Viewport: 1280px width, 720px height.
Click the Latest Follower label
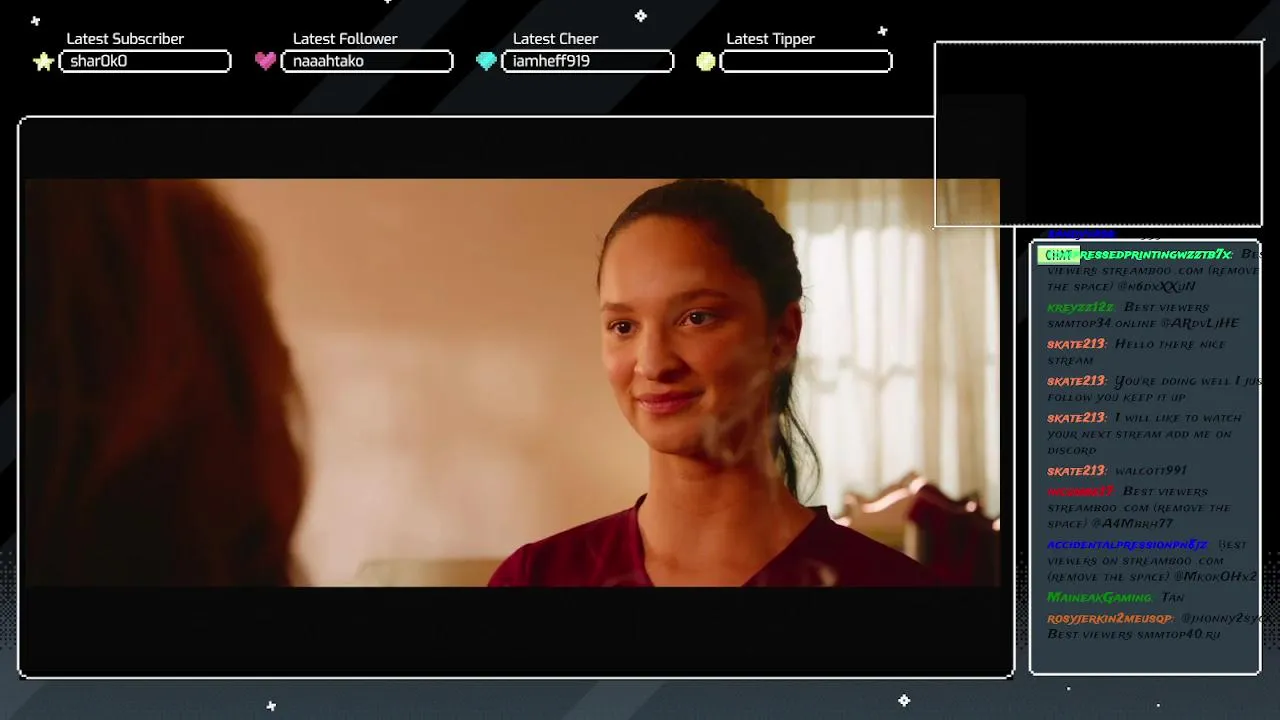click(x=345, y=39)
